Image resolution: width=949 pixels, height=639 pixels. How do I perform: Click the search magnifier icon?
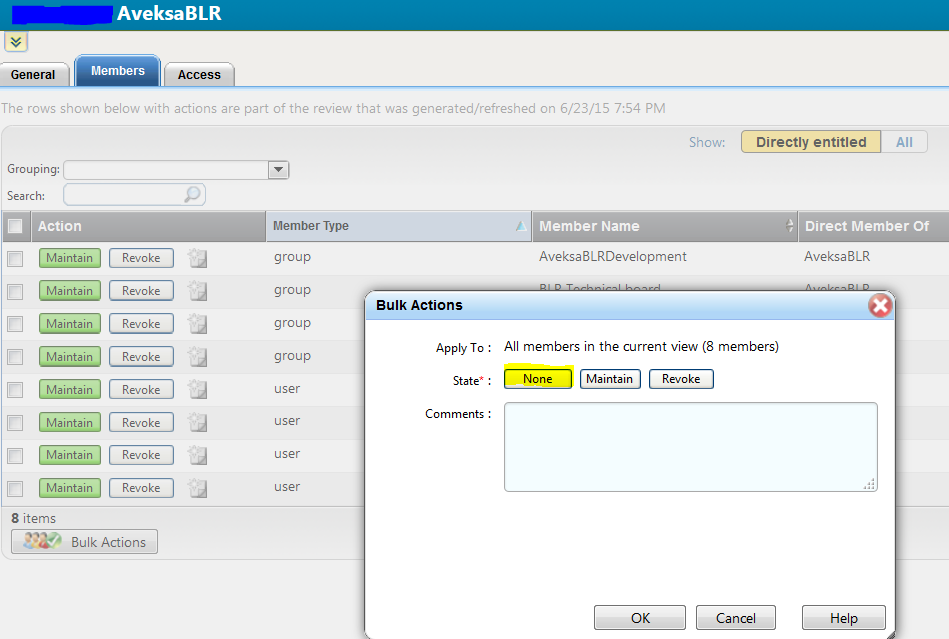tap(192, 194)
